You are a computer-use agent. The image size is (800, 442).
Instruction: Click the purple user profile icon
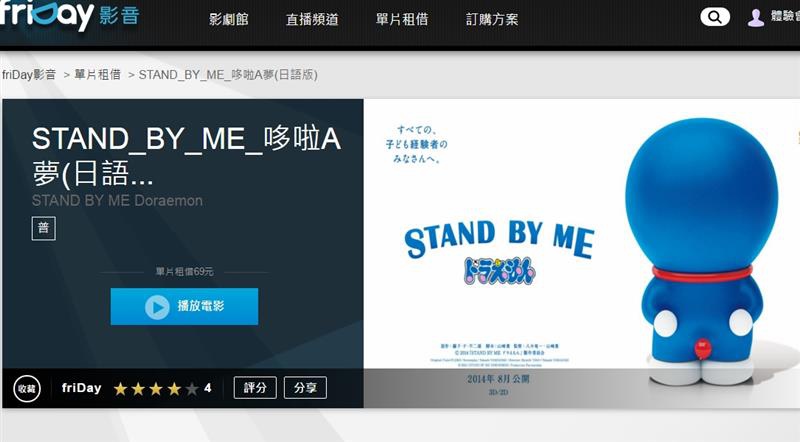(756, 17)
